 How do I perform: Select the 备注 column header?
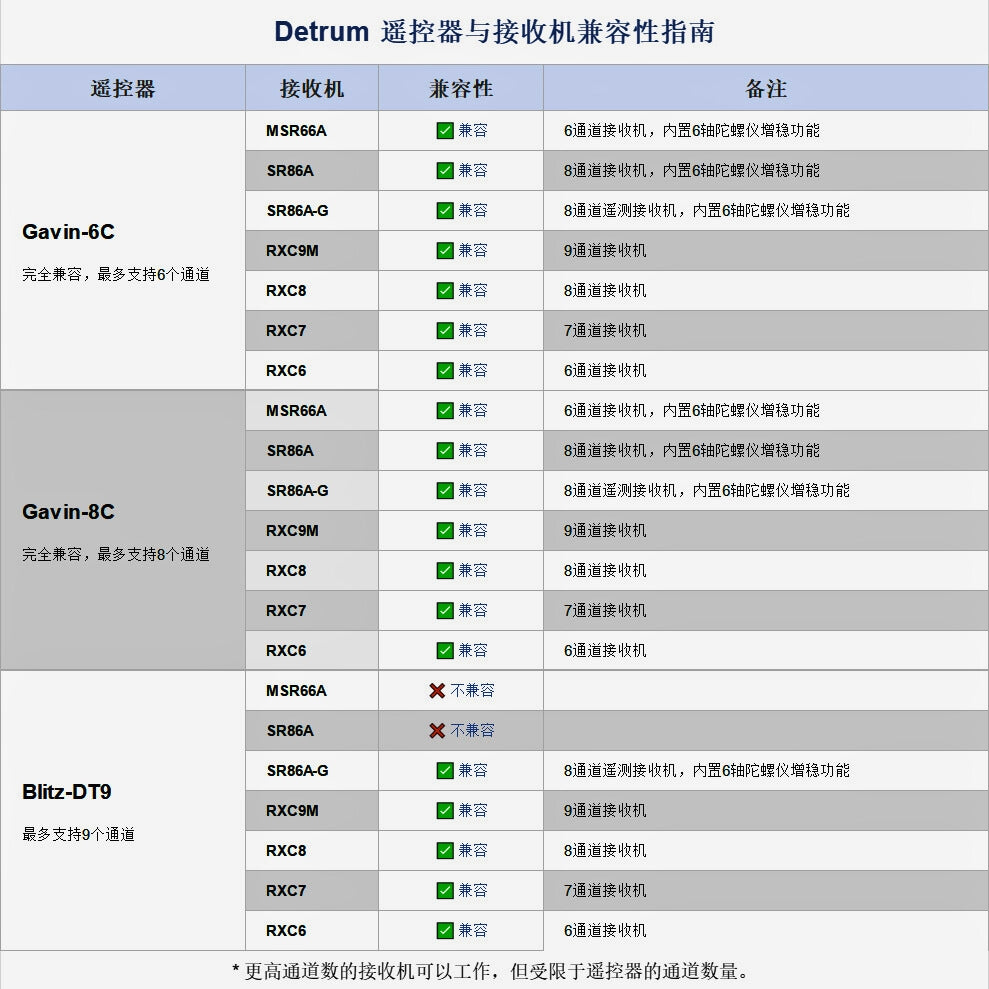(x=764, y=88)
